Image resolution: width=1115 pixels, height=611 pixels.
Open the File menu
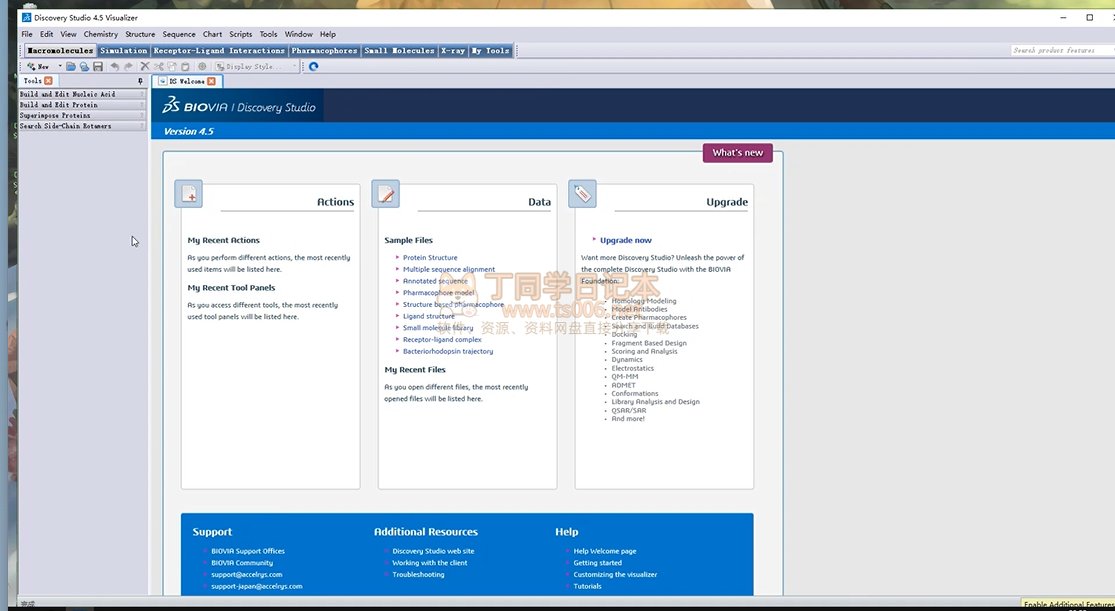pyautogui.click(x=27, y=34)
